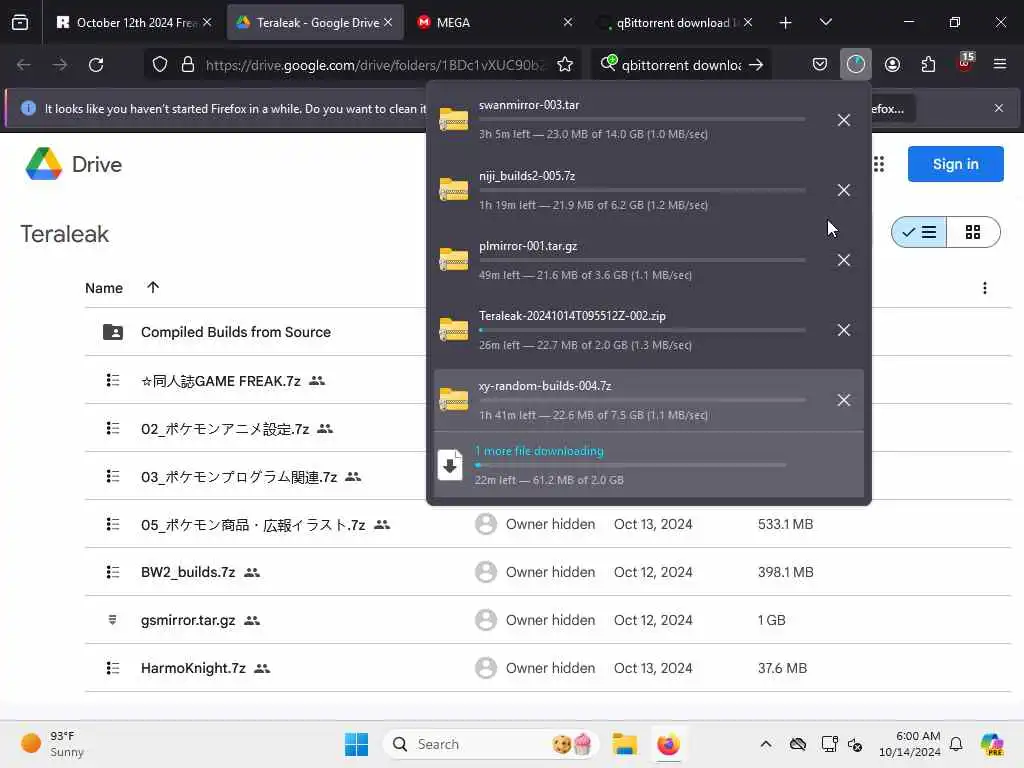1024x768 pixels.
Task: Open the weather widget showing 93°F
Action: tap(52, 744)
